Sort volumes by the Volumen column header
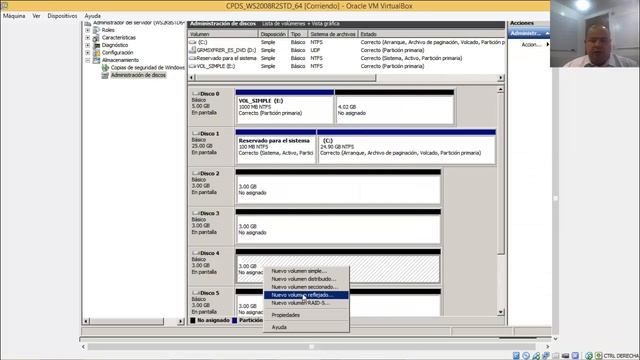Screen dimensions: 640x360 pos(223,34)
